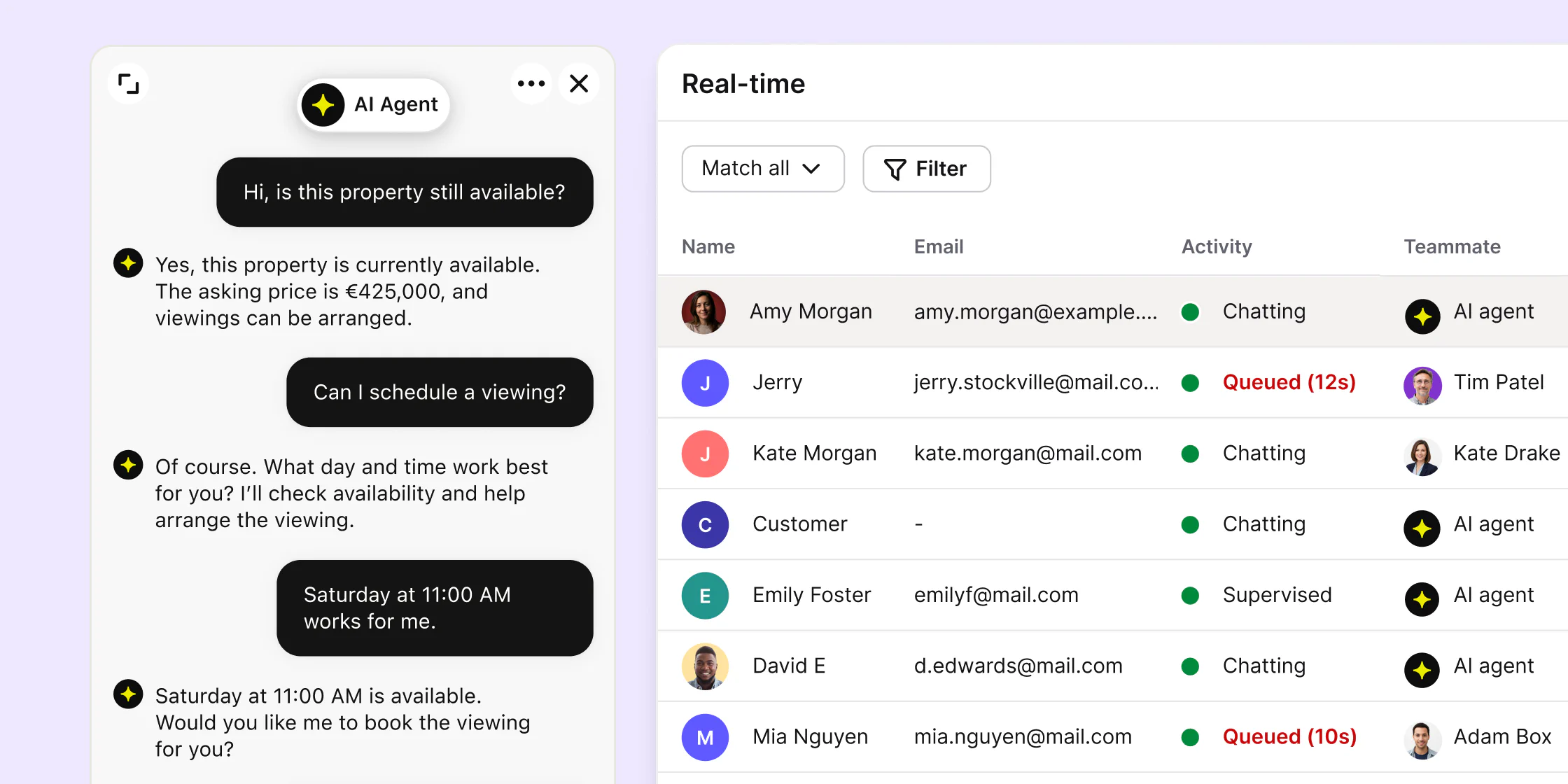Sort by the Email column header
The width and height of the screenshot is (1568, 784).
[x=939, y=246]
